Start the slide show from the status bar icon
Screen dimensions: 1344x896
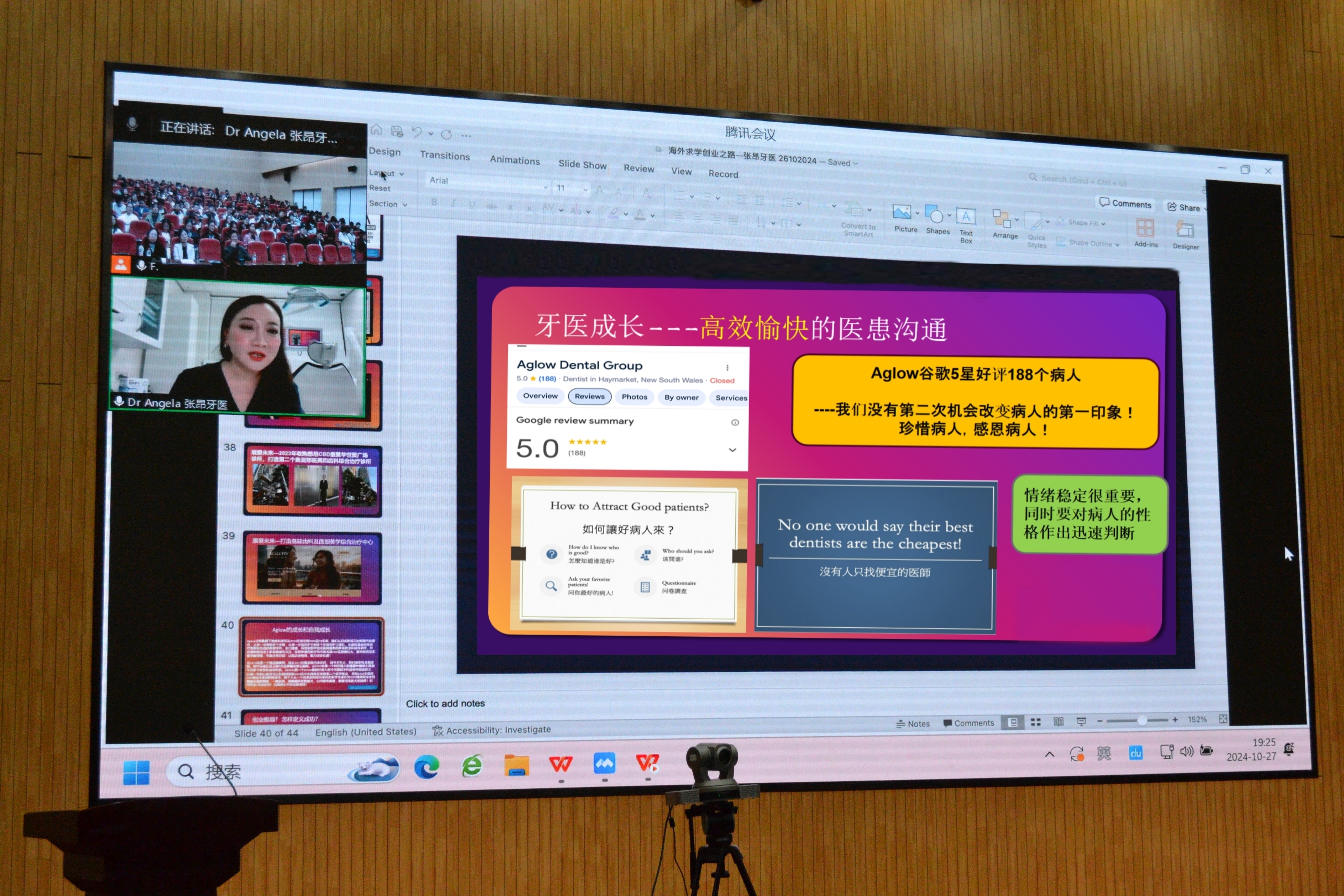pyautogui.click(x=1081, y=722)
